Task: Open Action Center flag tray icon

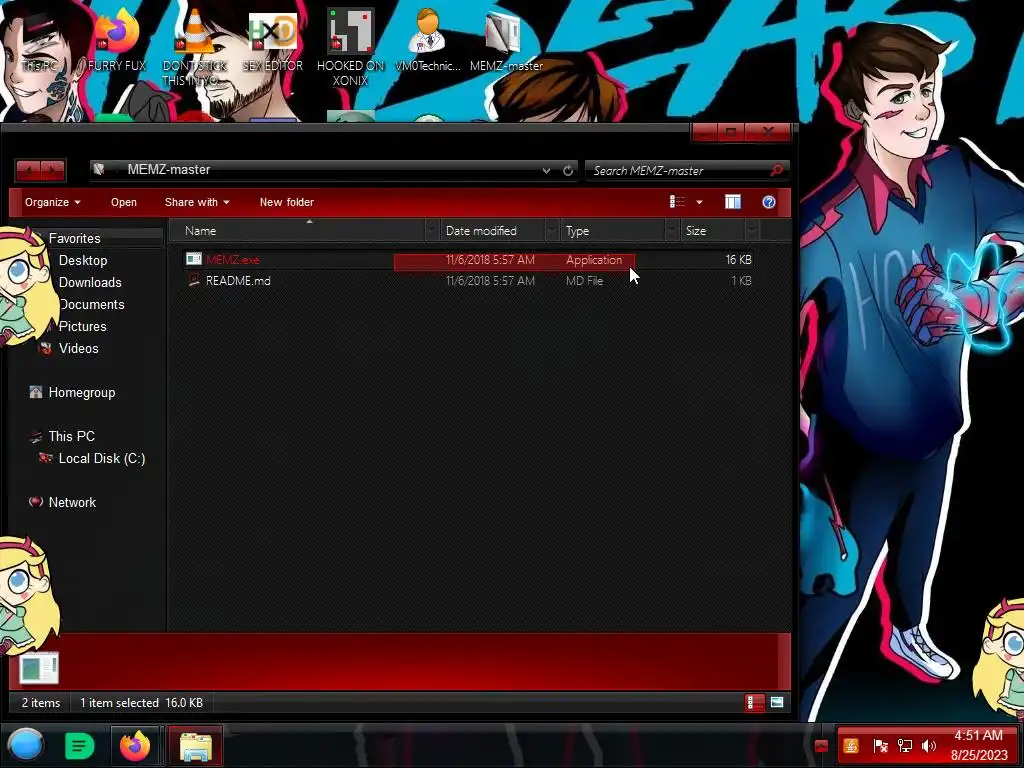Action: tap(880, 745)
